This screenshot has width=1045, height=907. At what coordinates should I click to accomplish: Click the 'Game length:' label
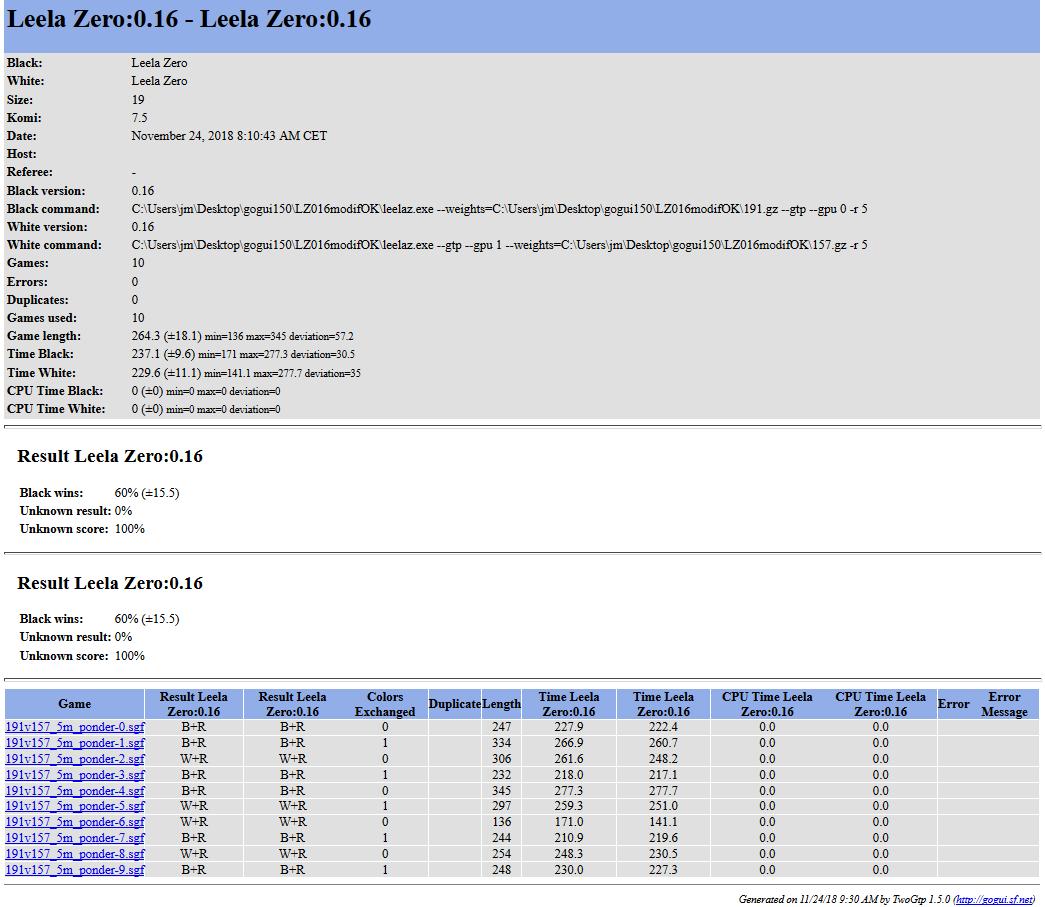[44, 336]
